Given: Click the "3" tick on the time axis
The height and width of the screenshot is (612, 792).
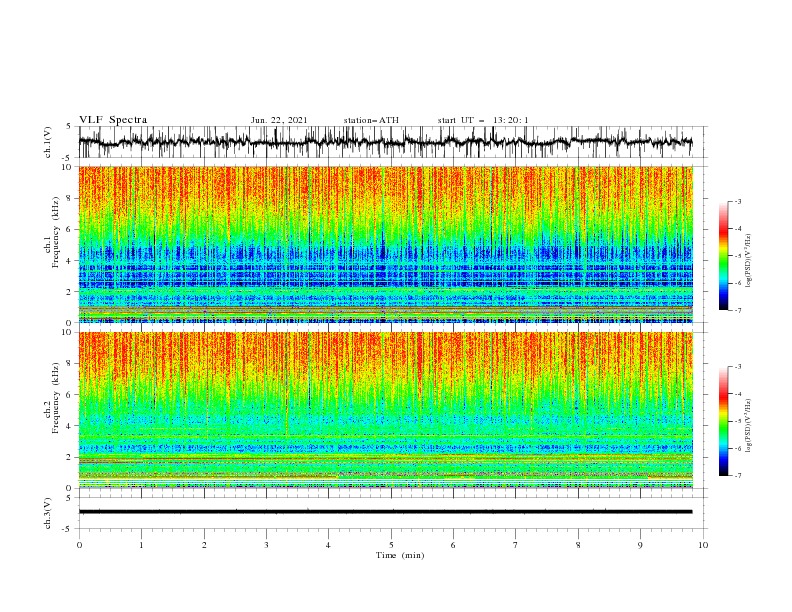Looking at the screenshot, I should point(266,545).
